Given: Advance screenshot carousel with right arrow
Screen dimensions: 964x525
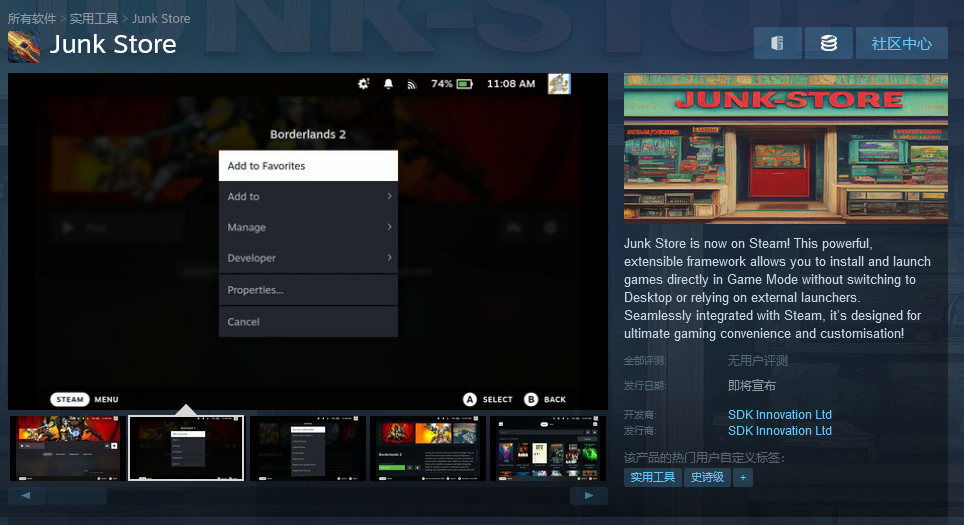Looking at the screenshot, I should click(x=588, y=495).
